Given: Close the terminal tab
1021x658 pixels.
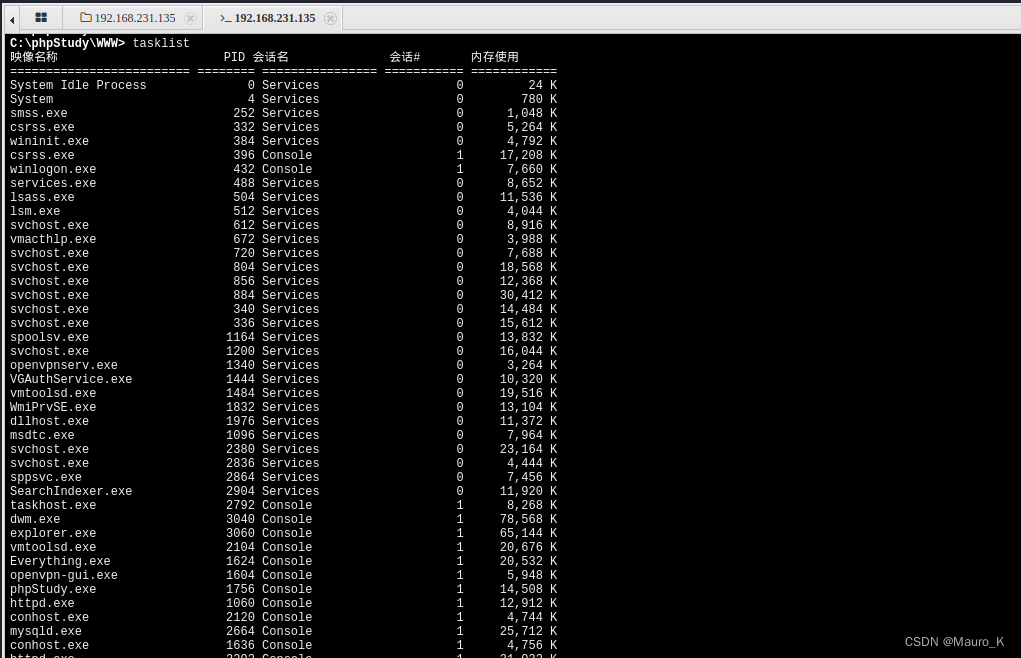Looking at the screenshot, I should tap(330, 18).
